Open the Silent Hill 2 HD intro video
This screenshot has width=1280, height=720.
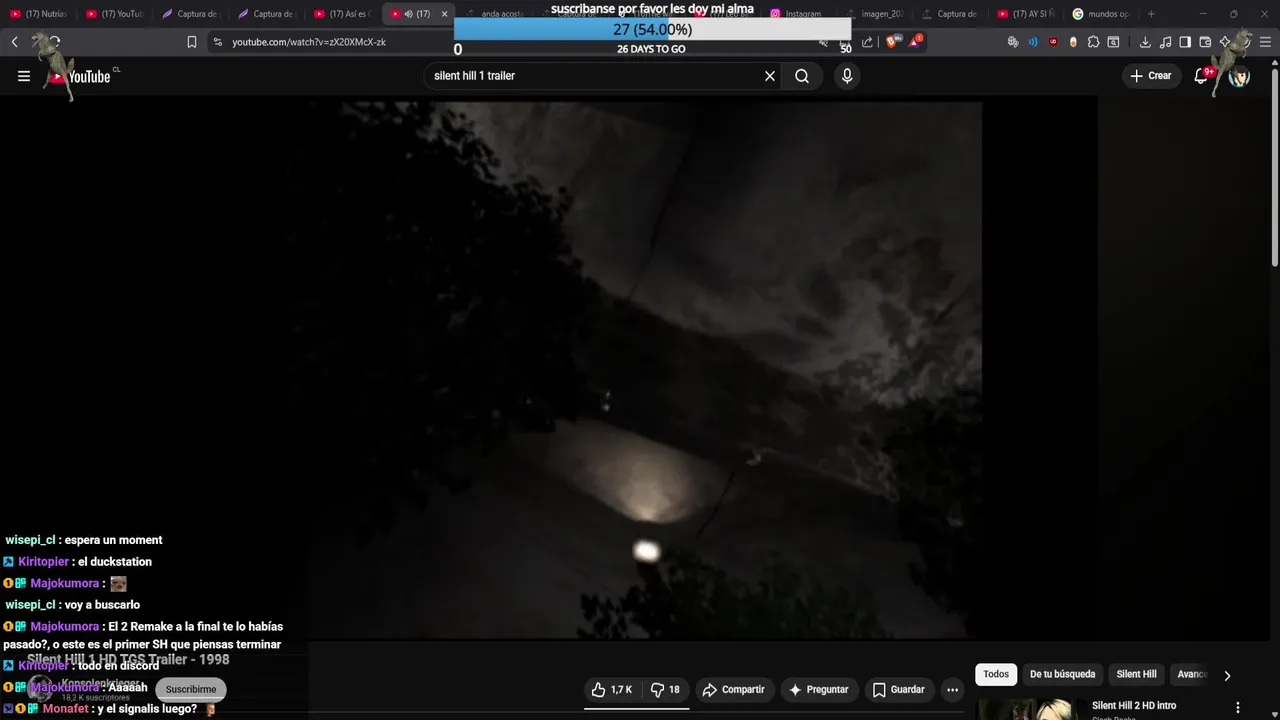1134,706
